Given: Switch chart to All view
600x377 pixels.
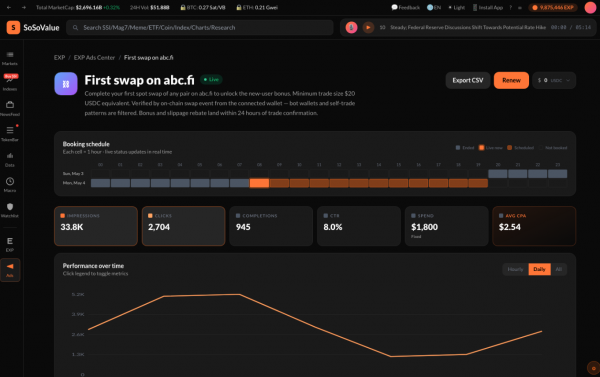Looking at the screenshot, I should click(558, 269).
